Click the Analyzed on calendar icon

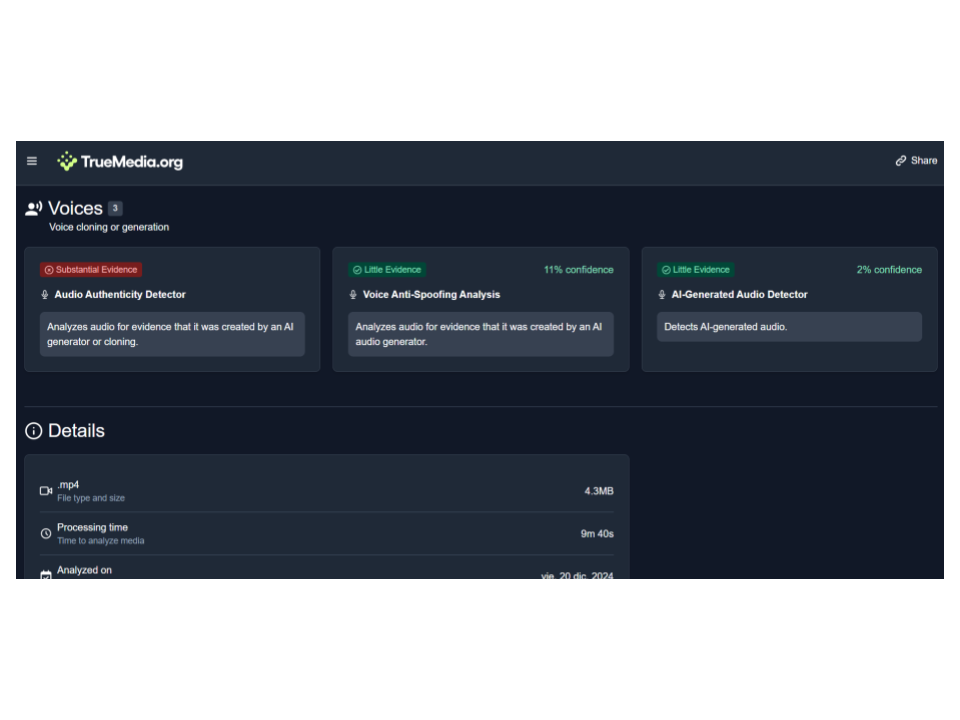[x=46, y=575]
